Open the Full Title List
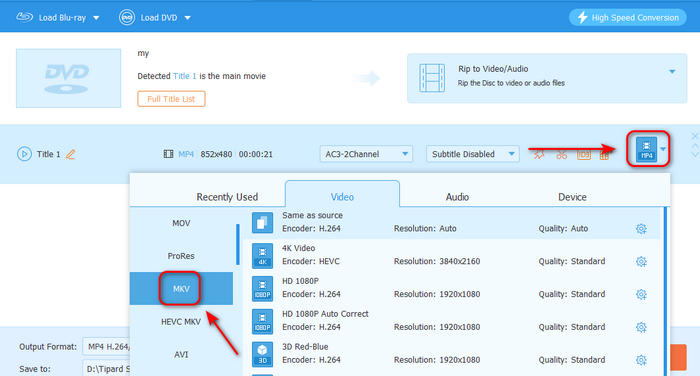Screen dimensions: 700x376 pyautogui.click(x=171, y=99)
